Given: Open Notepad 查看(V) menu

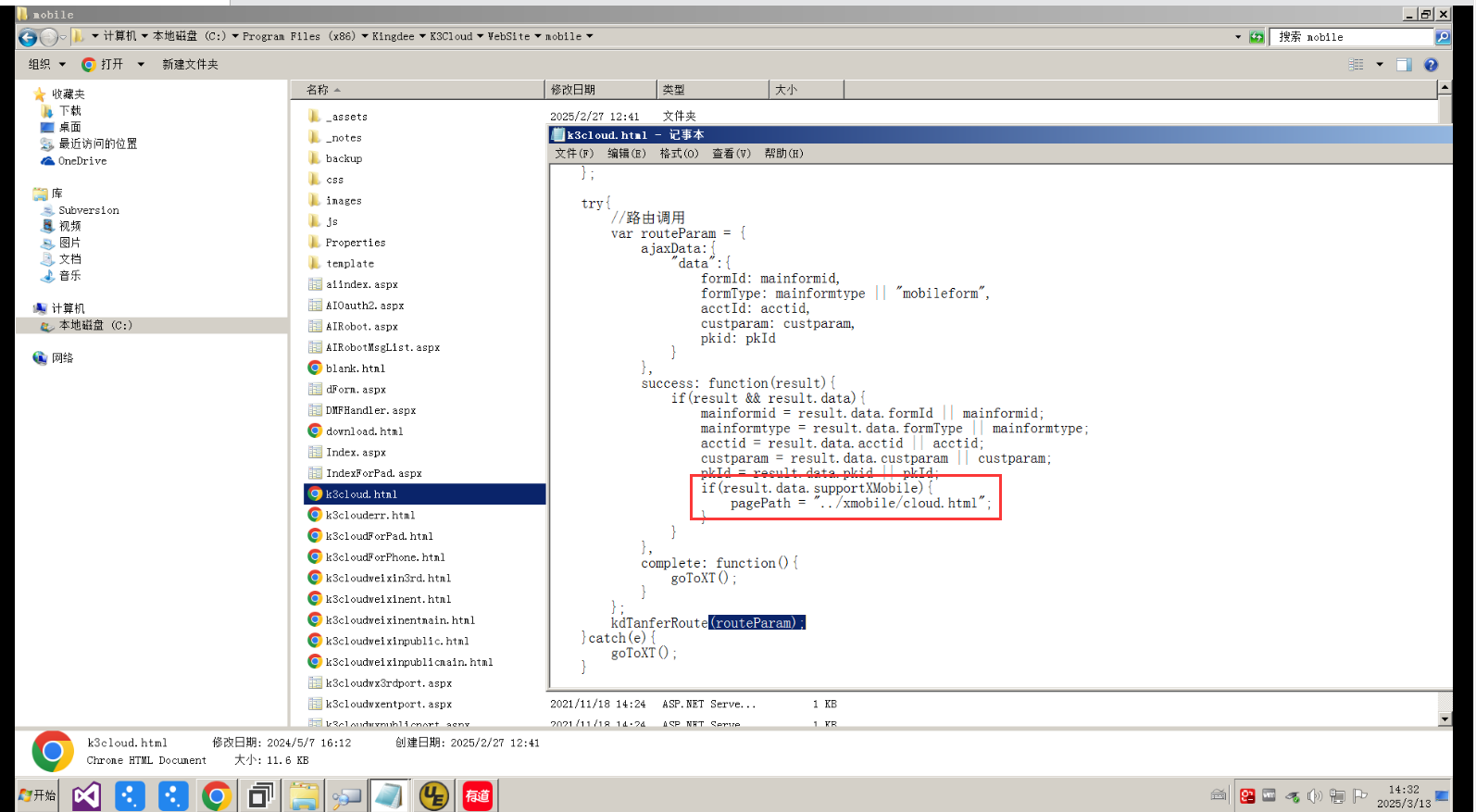Looking at the screenshot, I should 732,154.
